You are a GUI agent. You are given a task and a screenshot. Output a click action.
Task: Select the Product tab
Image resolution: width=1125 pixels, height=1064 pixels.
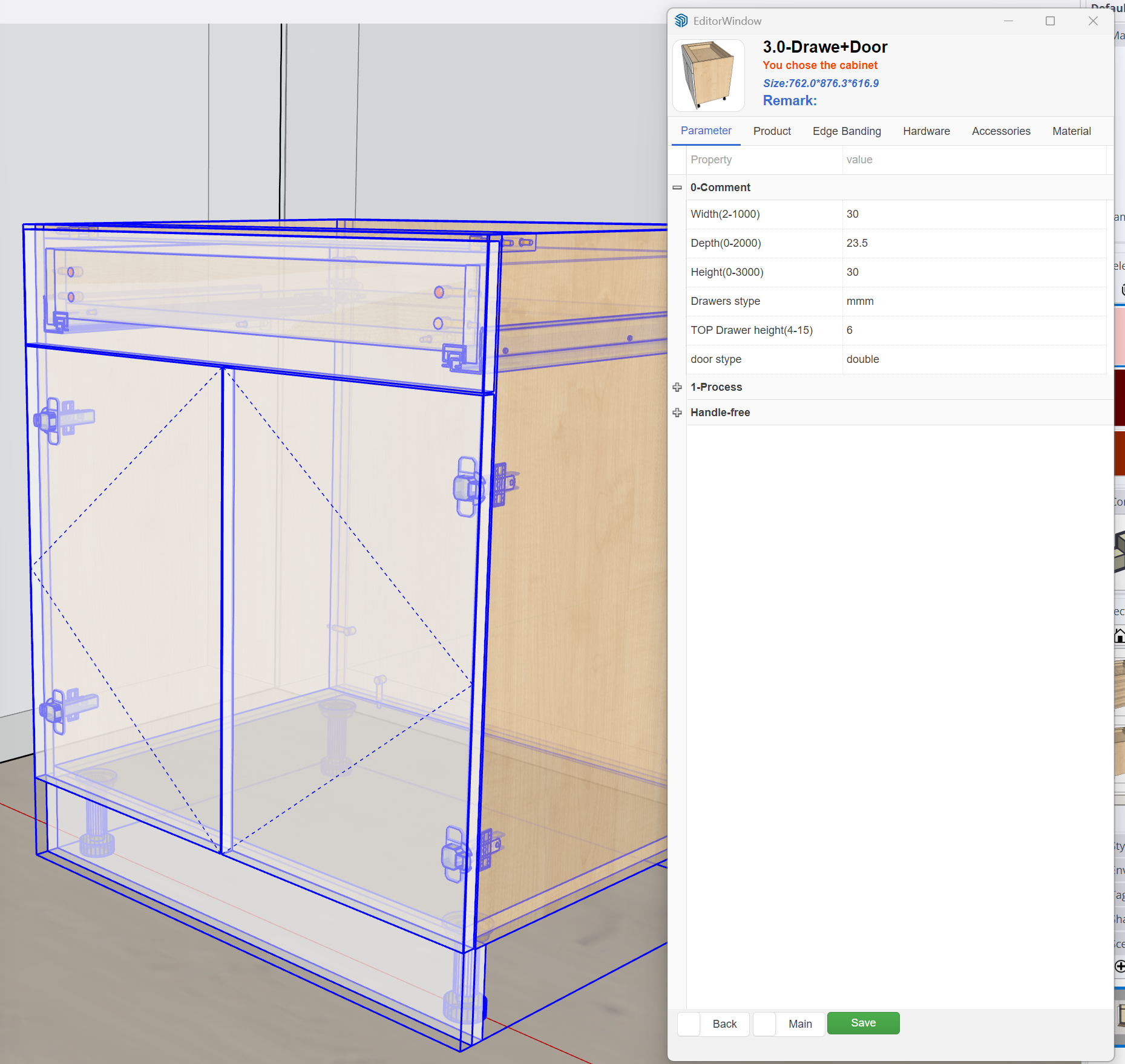click(x=772, y=131)
